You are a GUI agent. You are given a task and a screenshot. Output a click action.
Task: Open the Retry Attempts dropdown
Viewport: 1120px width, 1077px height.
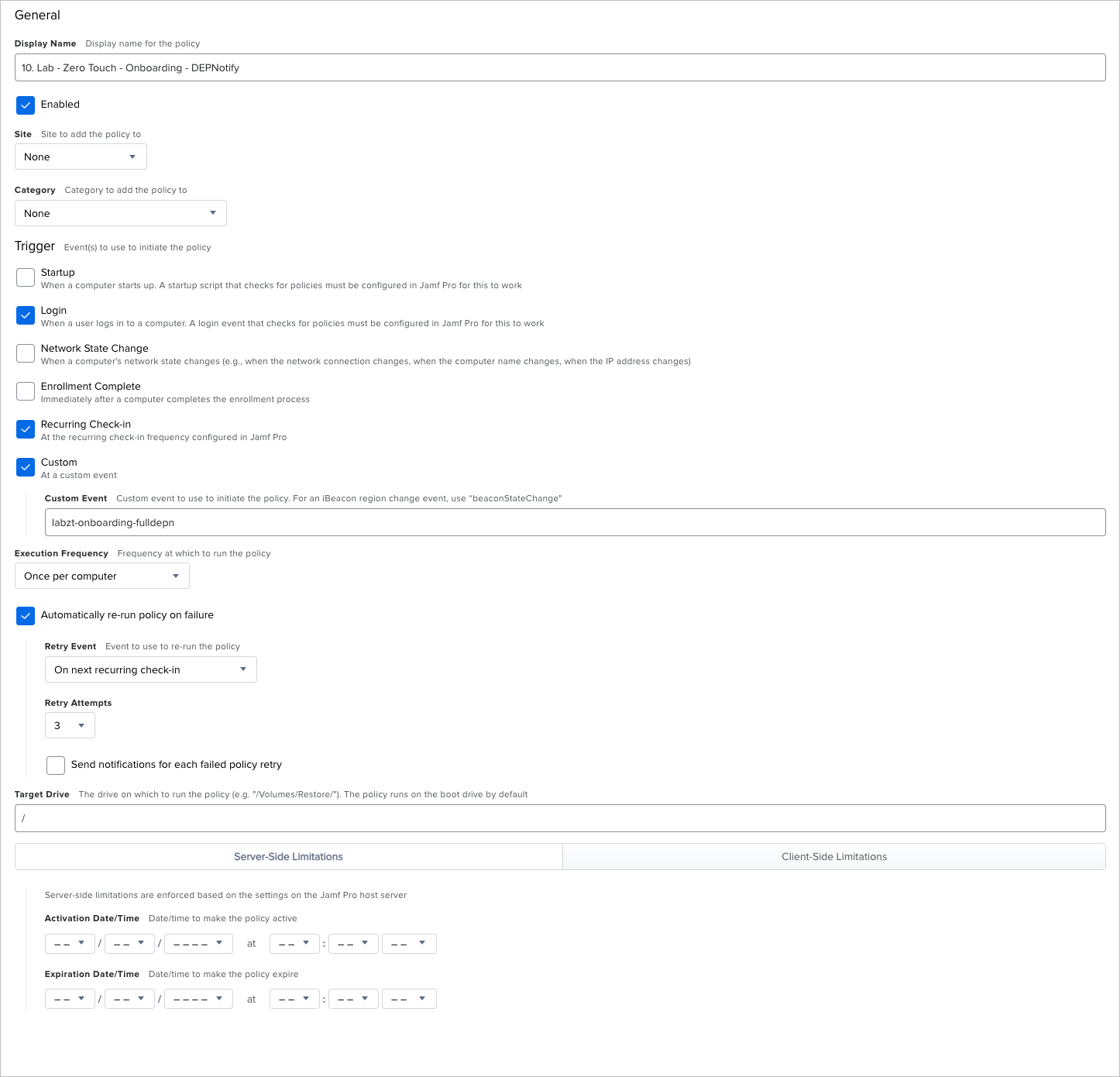pyautogui.click(x=70, y=725)
